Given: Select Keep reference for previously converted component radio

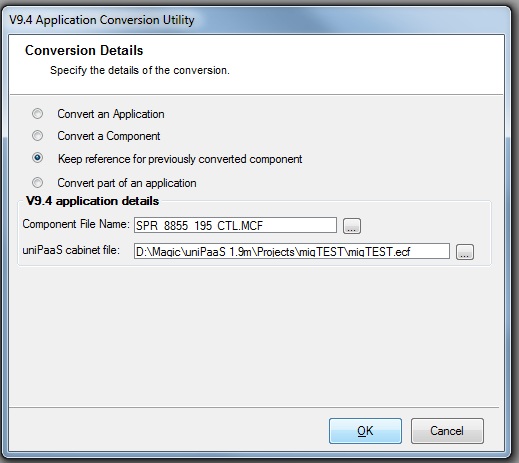Looking at the screenshot, I should coord(37,157).
